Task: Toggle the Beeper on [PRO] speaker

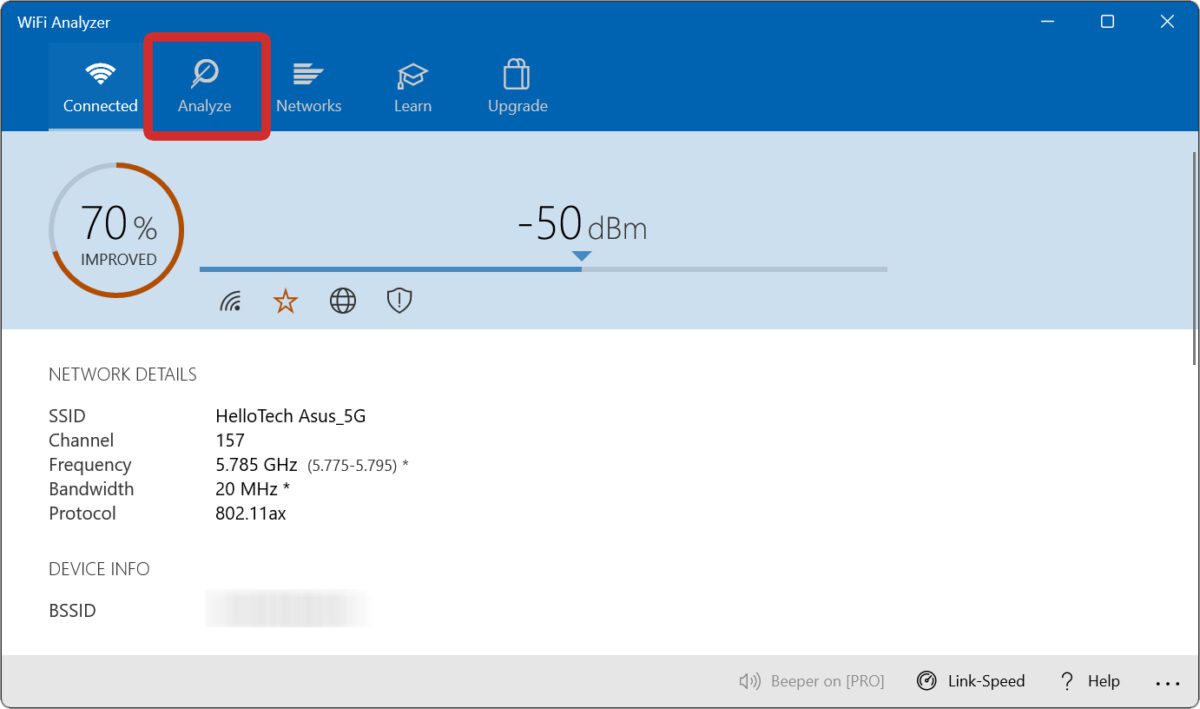Action: tap(811, 681)
